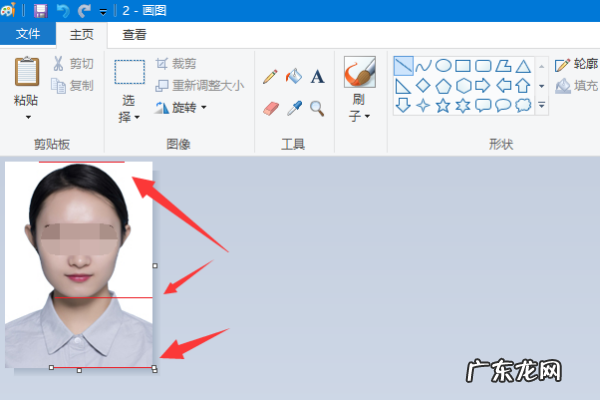The width and height of the screenshot is (600, 400).
Task: Select the Fill with color bucket
Action: click(294, 77)
